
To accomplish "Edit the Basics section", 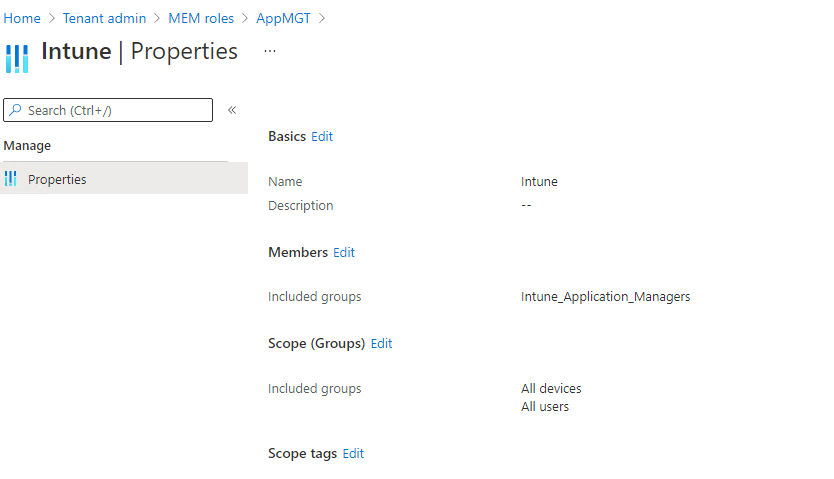I will click(x=322, y=136).
